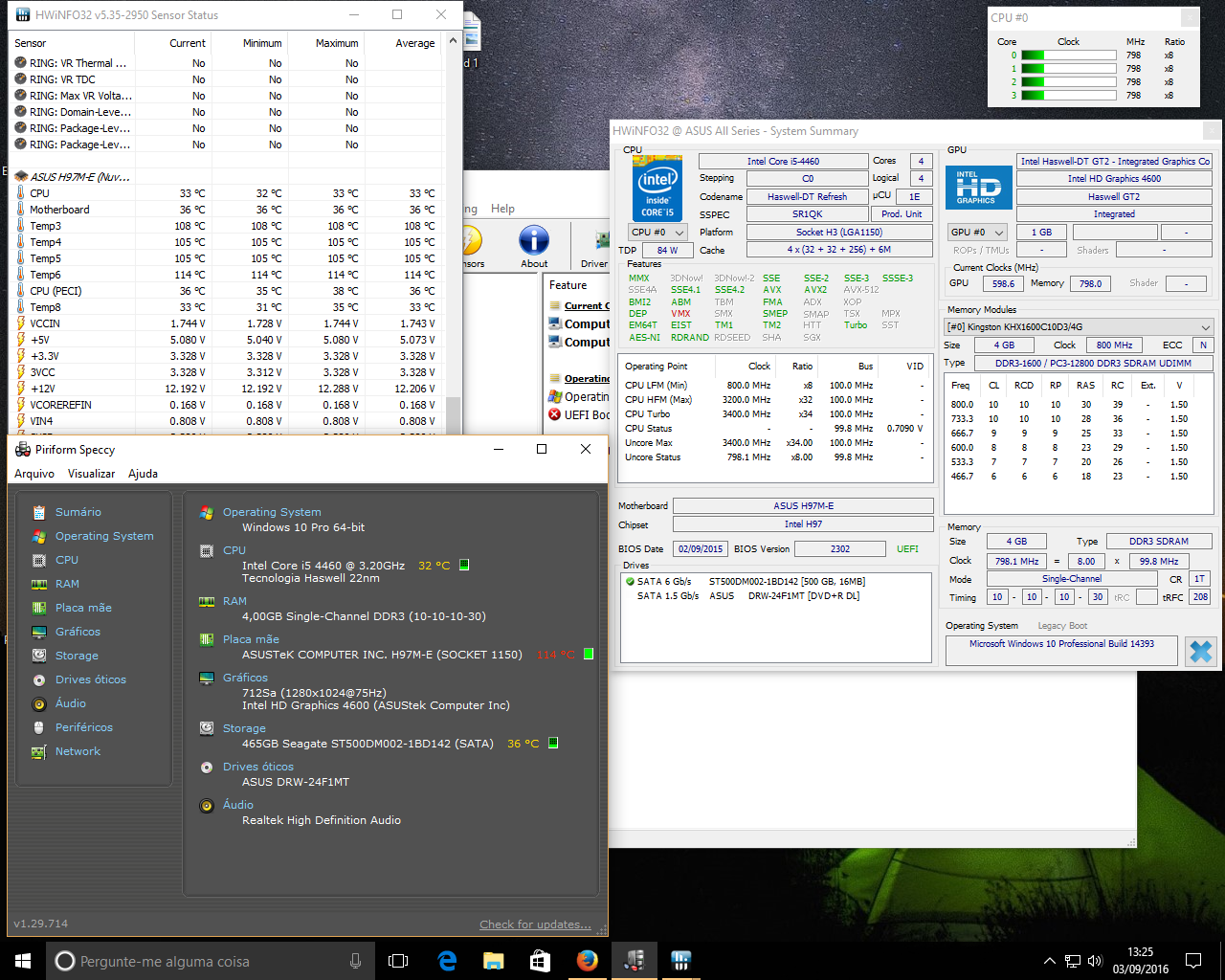The image size is (1225, 980).
Task: Open the Operating System summary heading link
Action: (272, 512)
